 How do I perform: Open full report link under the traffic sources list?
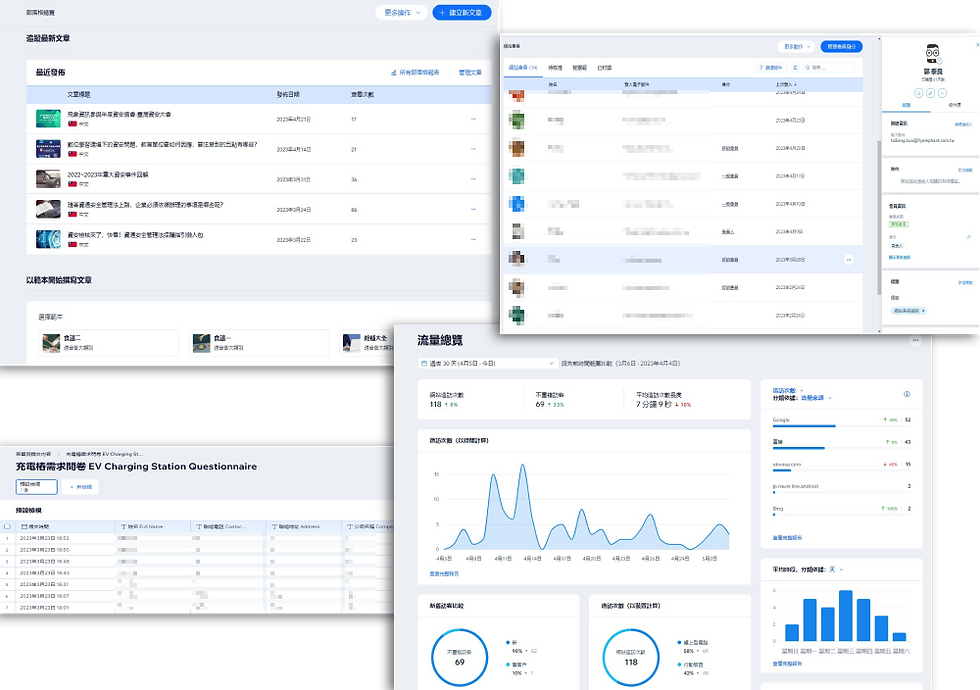click(x=788, y=538)
